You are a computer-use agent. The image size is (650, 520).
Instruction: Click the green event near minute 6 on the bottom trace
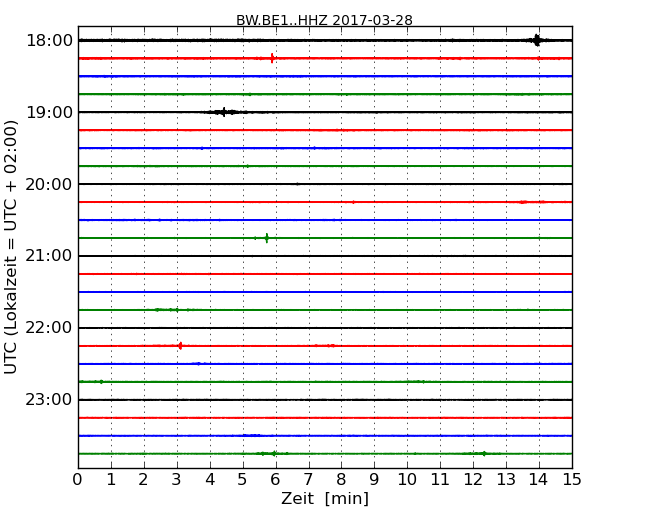[273, 454]
